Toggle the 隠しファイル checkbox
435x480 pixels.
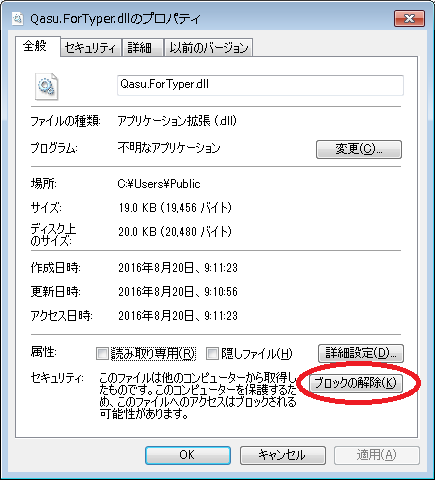212,353
